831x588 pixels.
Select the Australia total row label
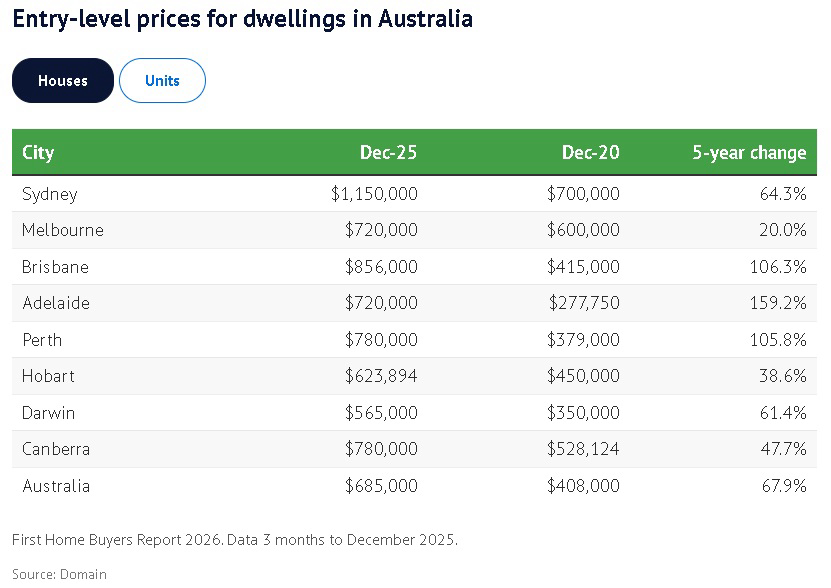[56, 486]
